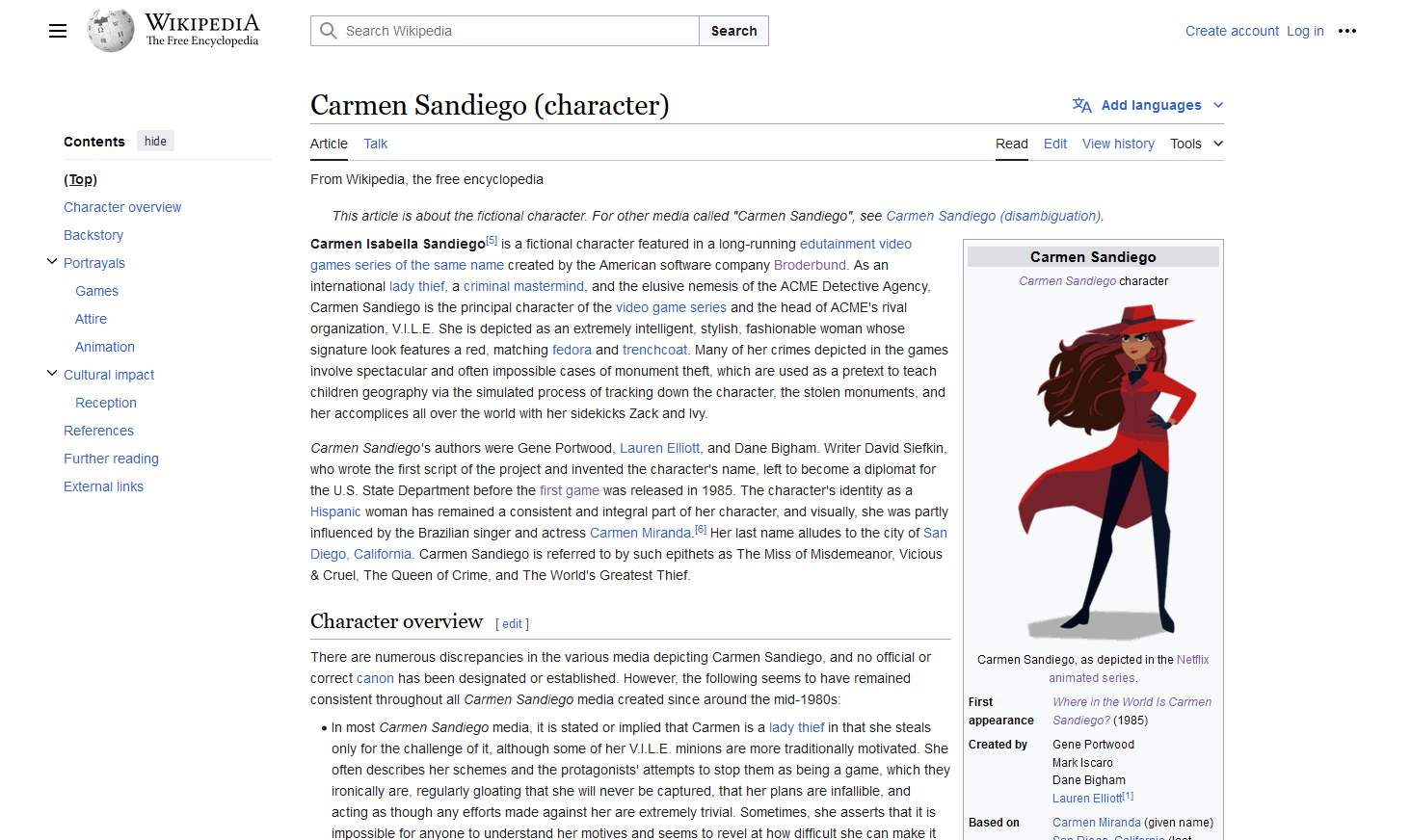Go to External links in contents
This screenshot has height=840, width=1411.
[x=103, y=486]
